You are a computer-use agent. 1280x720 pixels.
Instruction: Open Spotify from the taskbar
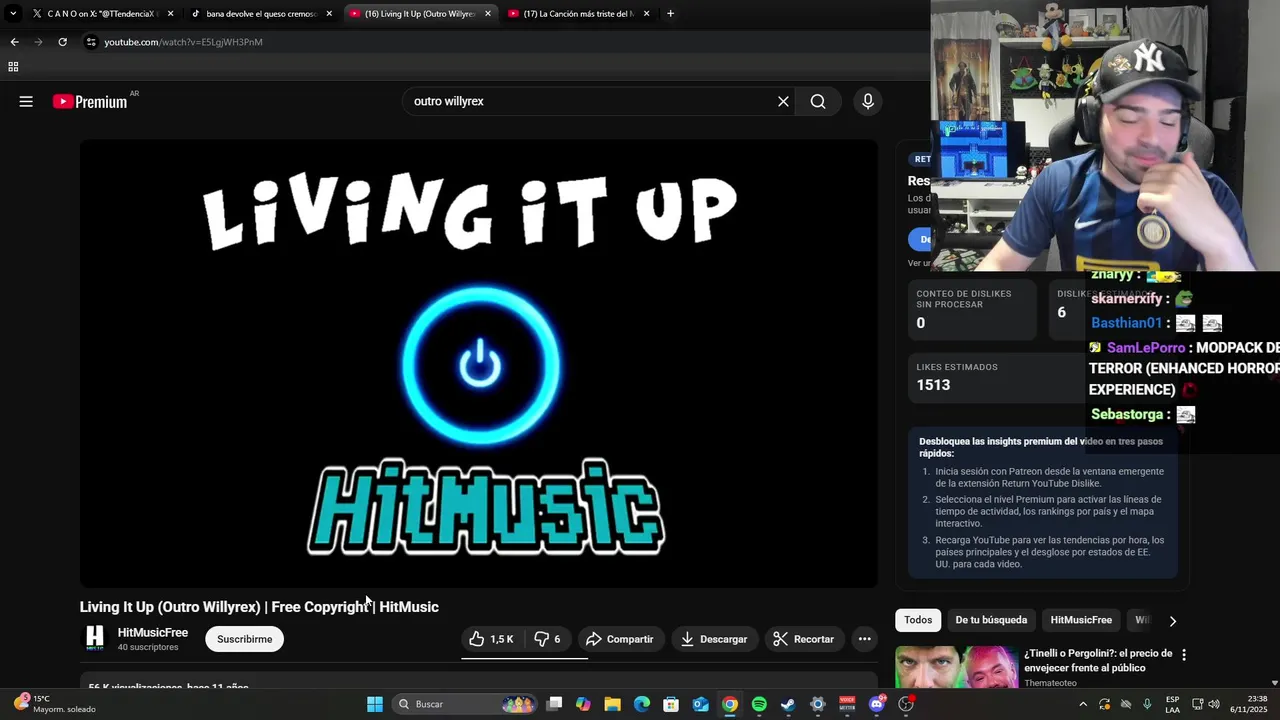[x=759, y=704]
